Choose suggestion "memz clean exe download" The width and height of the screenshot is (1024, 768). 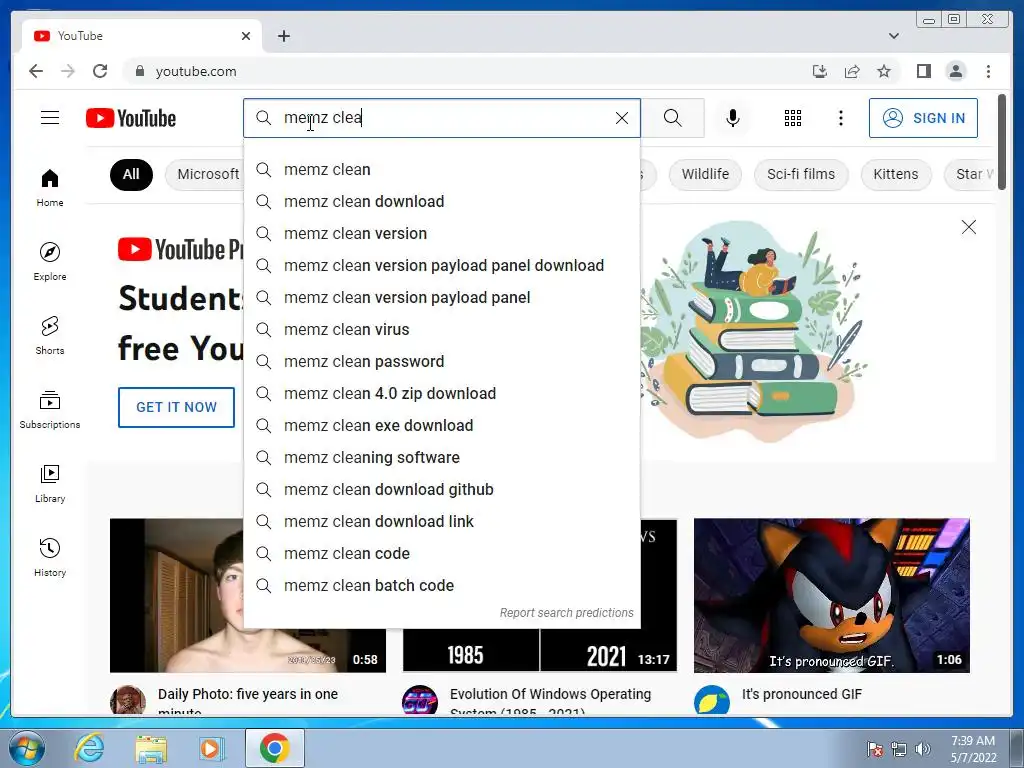[441, 426]
